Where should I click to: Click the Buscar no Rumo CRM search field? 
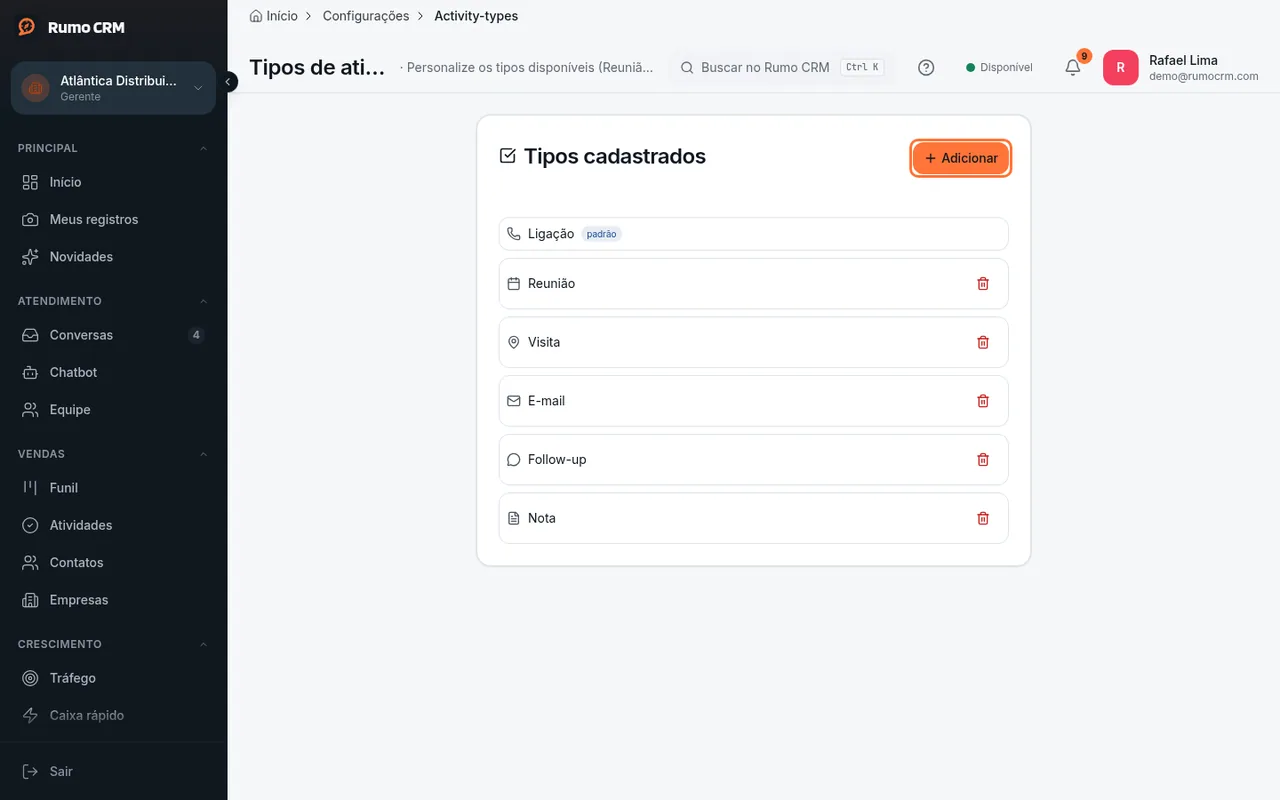pyautogui.click(x=780, y=67)
